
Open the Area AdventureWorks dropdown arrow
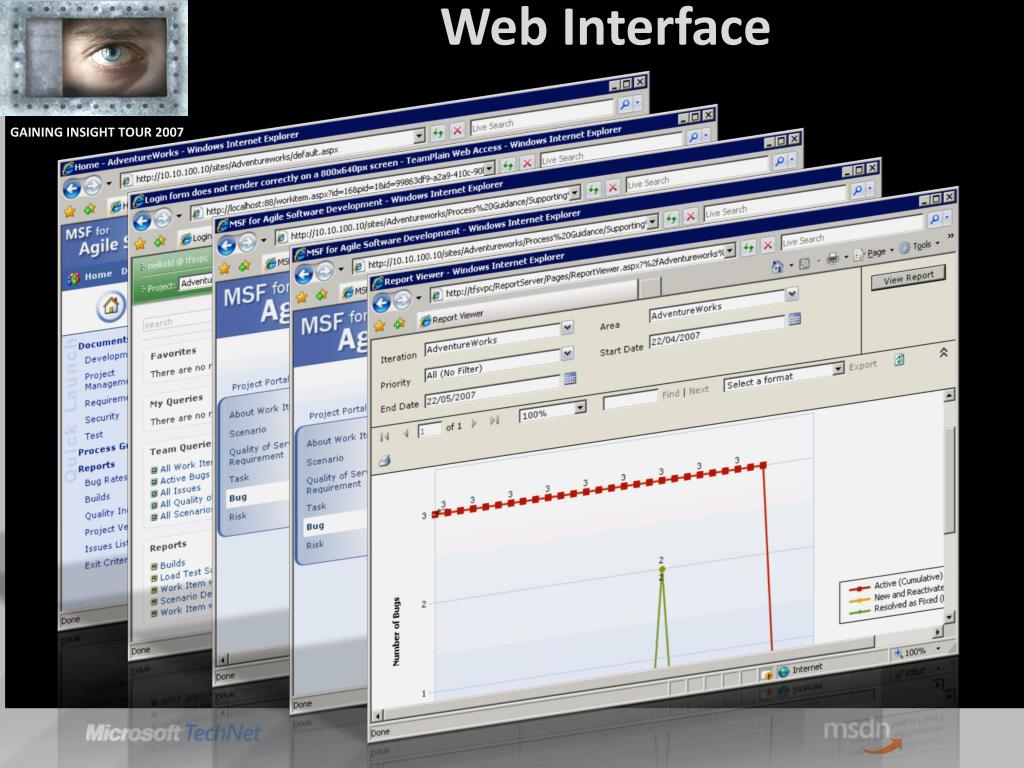click(792, 294)
